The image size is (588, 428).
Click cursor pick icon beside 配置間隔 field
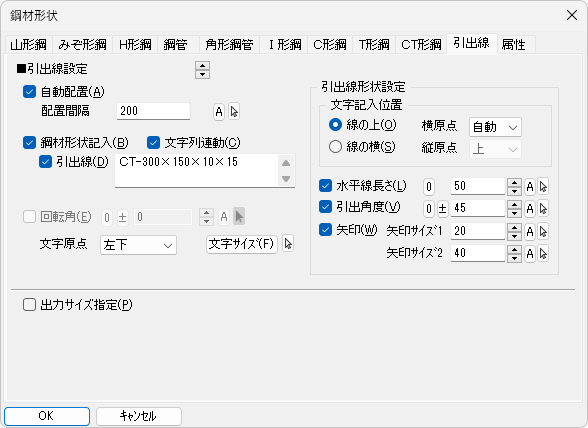tap(234, 111)
